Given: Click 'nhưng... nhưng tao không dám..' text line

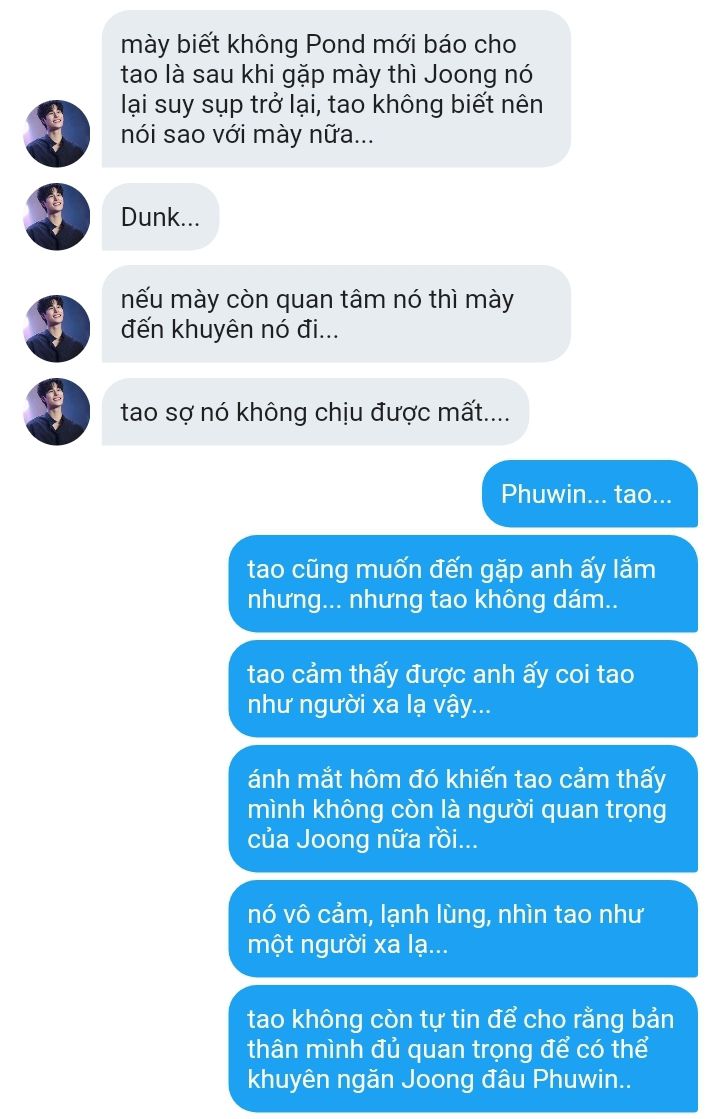Looking at the screenshot, I should click(433, 599).
